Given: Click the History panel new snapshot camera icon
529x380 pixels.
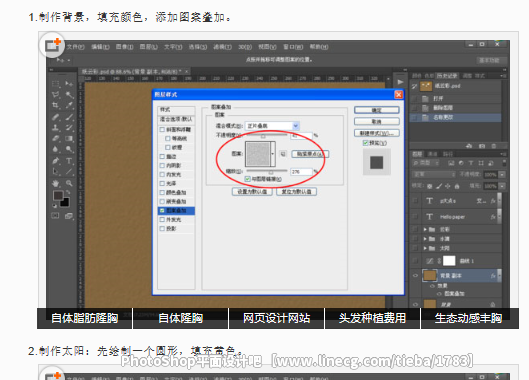Looking at the screenshot, I should coord(482,146).
